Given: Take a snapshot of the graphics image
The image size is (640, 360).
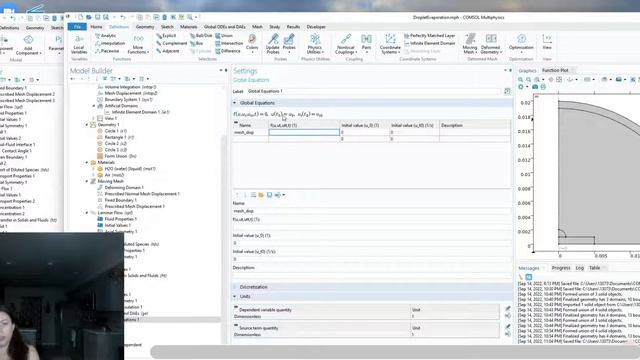Looking at the screenshot, I should pos(535,87).
